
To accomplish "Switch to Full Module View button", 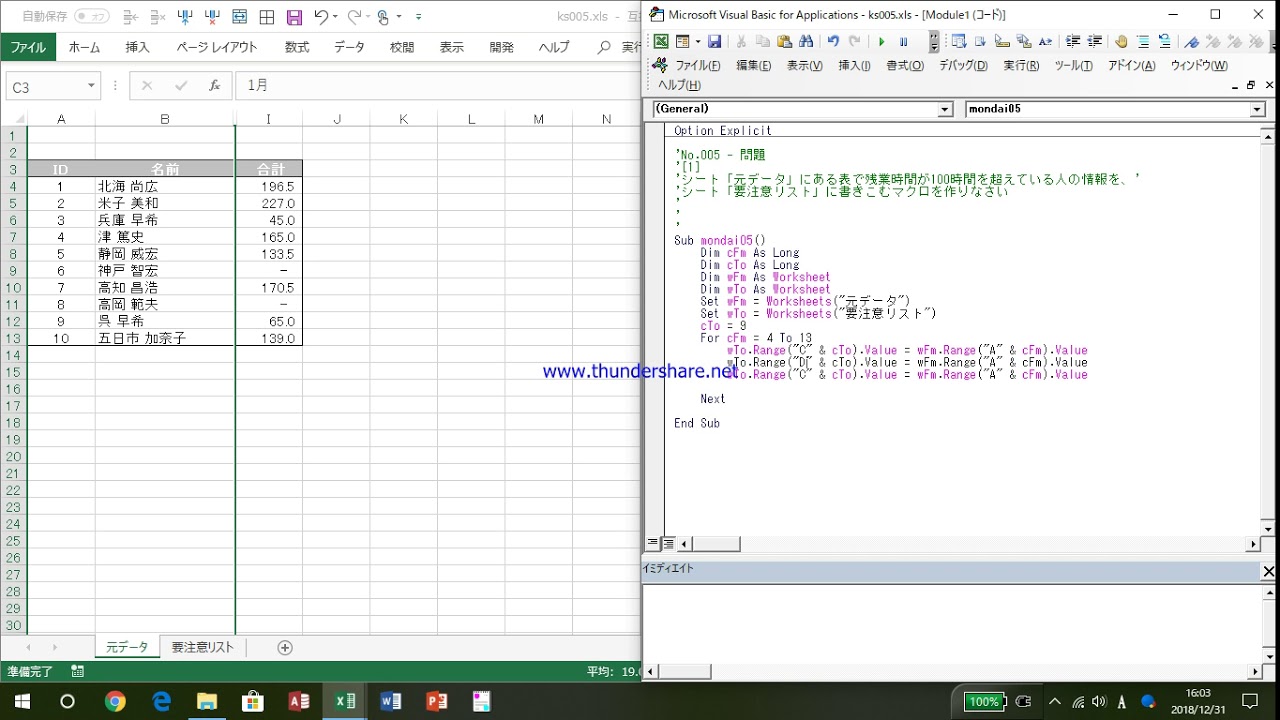I will 668,544.
